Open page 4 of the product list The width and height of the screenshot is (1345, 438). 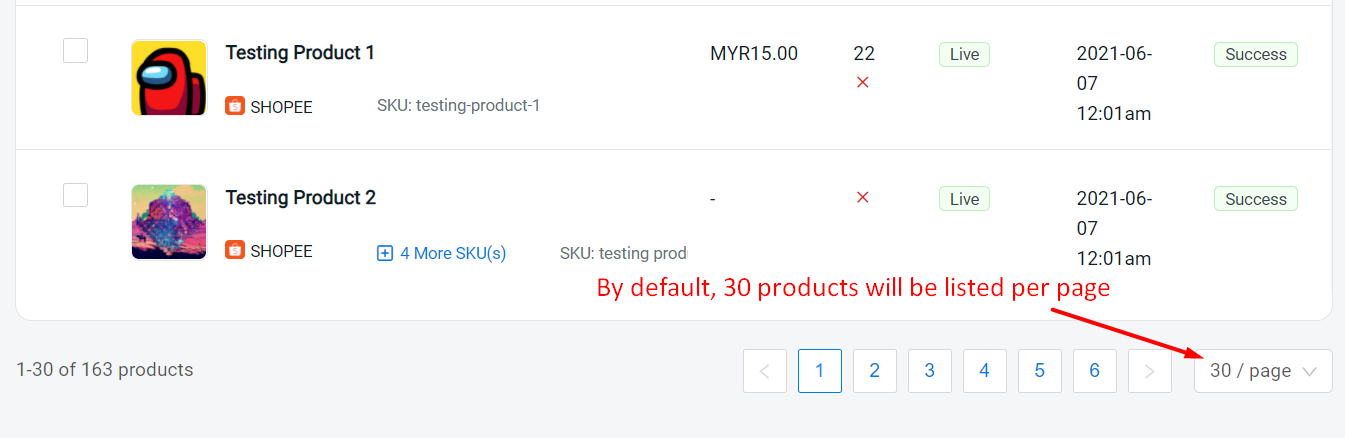coord(985,371)
